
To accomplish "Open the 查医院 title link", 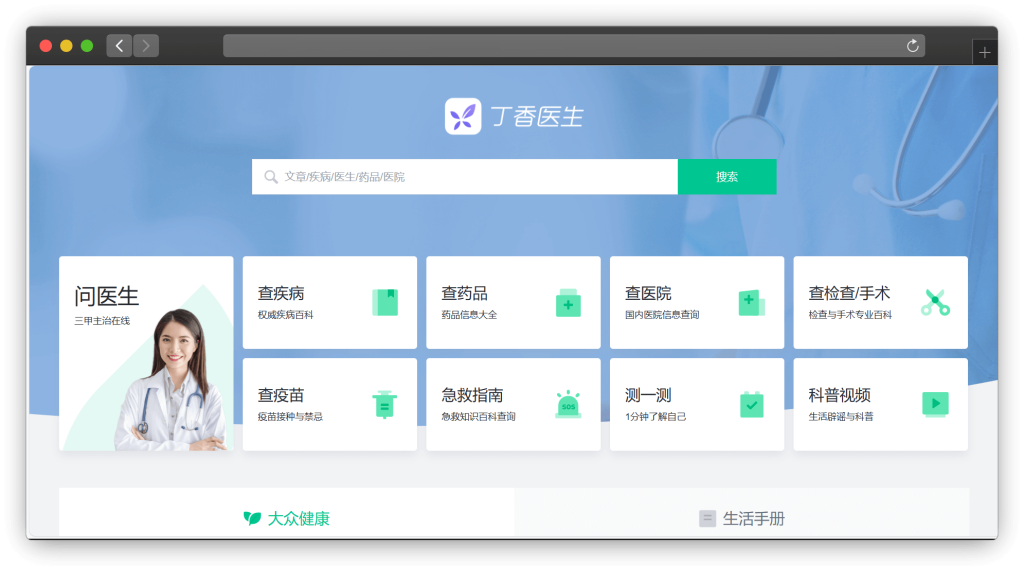I will pos(648,294).
